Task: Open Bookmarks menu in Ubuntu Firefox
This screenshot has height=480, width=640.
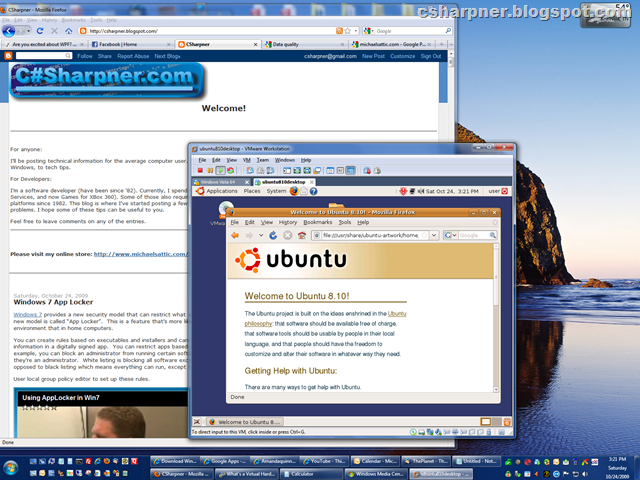Action: tap(318, 222)
